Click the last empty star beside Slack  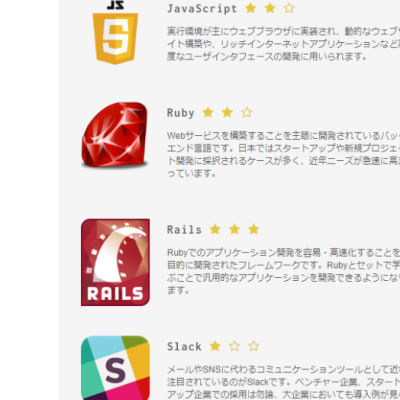[x=254, y=346]
